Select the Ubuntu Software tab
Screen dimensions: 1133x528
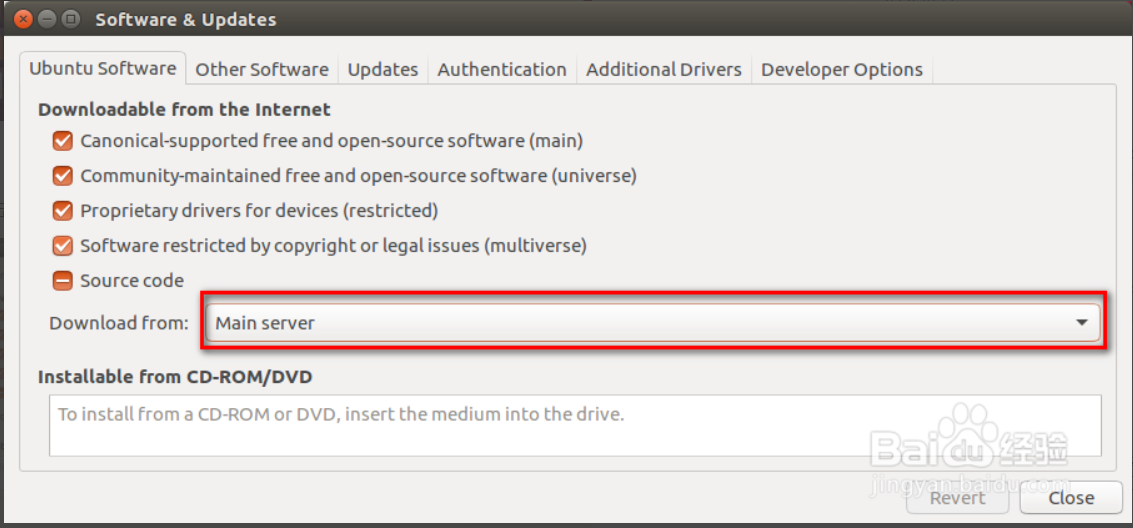coord(103,69)
